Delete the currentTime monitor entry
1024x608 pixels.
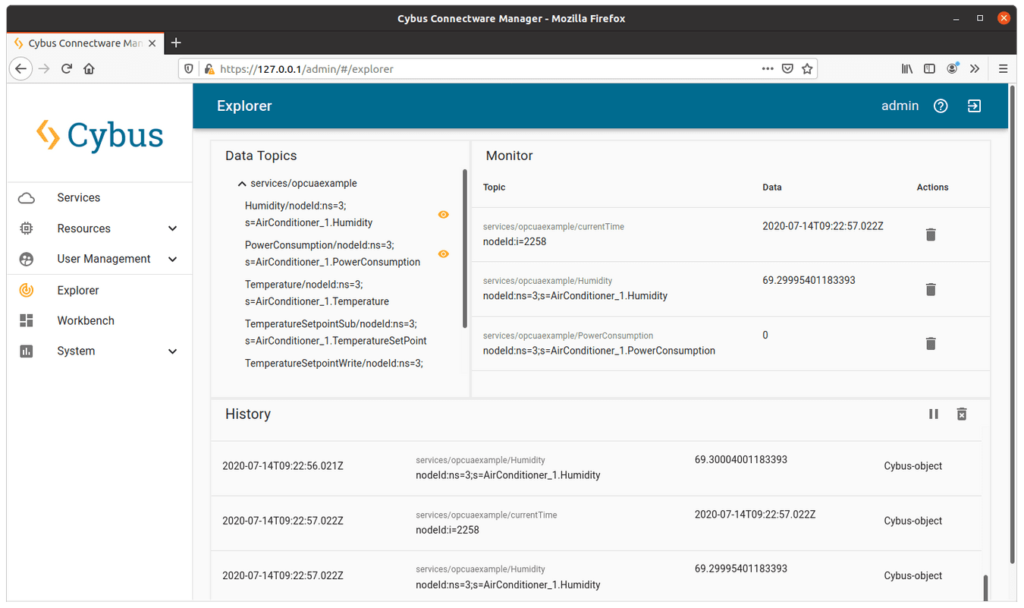(x=931, y=234)
